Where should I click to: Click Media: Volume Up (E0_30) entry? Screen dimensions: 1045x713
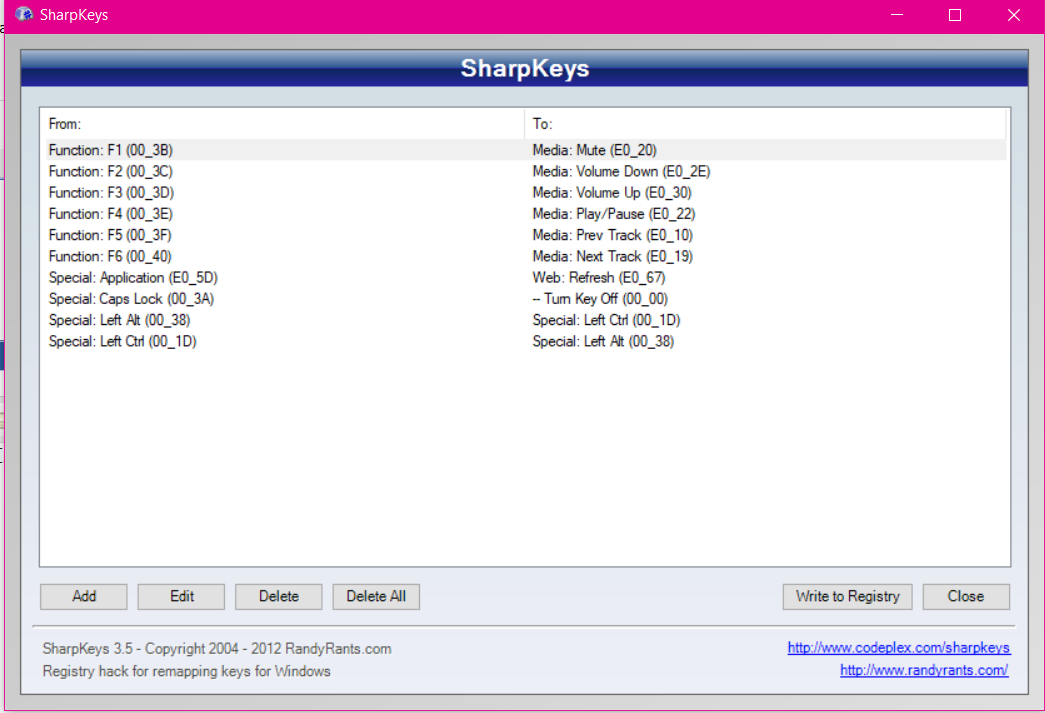click(612, 193)
